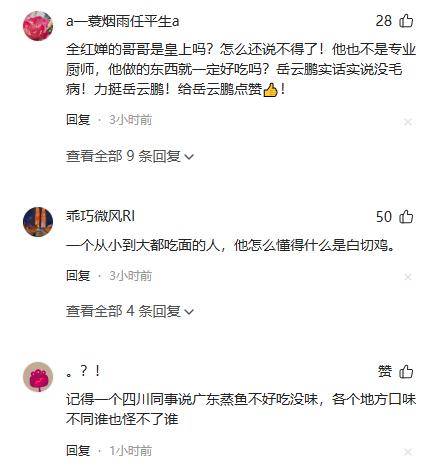Open username 。？！ profile
The width and height of the screenshot is (440, 472).
coord(83,371)
